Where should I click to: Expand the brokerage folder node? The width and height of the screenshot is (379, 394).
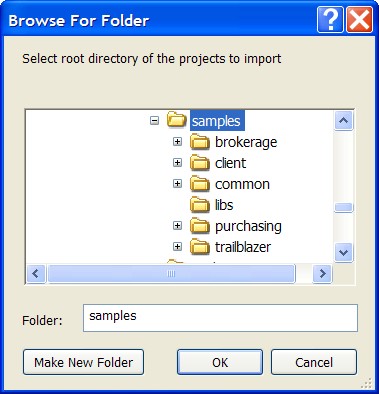click(177, 142)
